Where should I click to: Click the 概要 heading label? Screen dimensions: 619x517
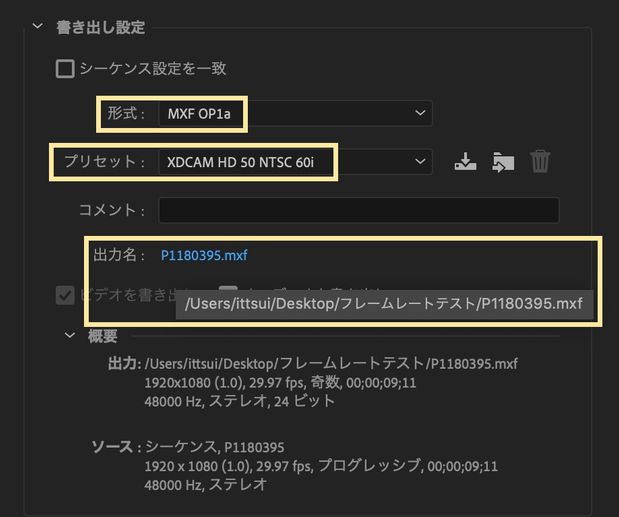(103, 336)
